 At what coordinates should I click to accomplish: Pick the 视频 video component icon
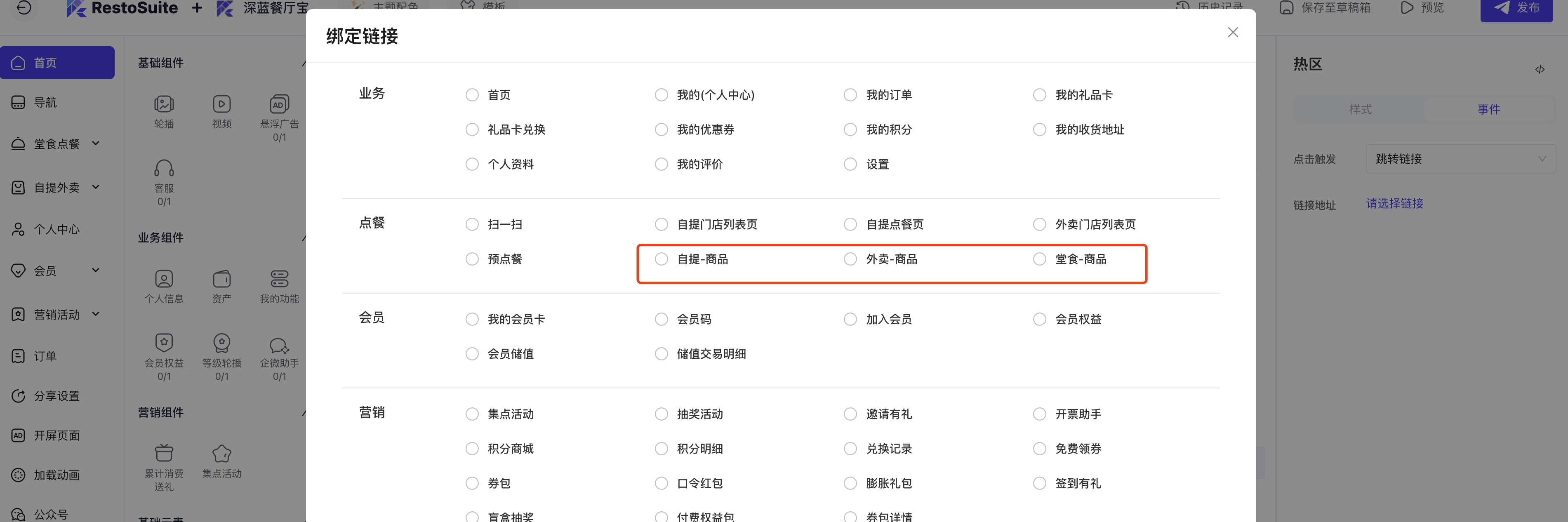tap(221, 104)
